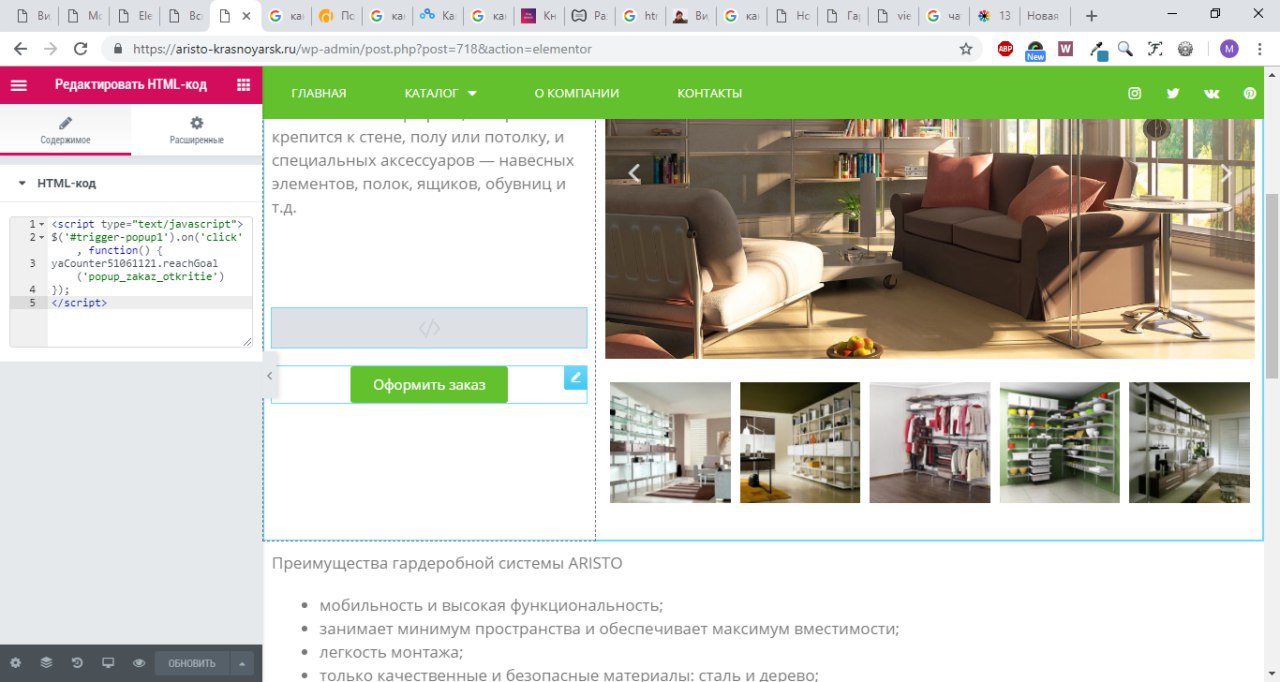The image size is (1280, 682).
Task: Click the heading Преимущества гардеробной системы ARISTO
Action: coord(447,563)
